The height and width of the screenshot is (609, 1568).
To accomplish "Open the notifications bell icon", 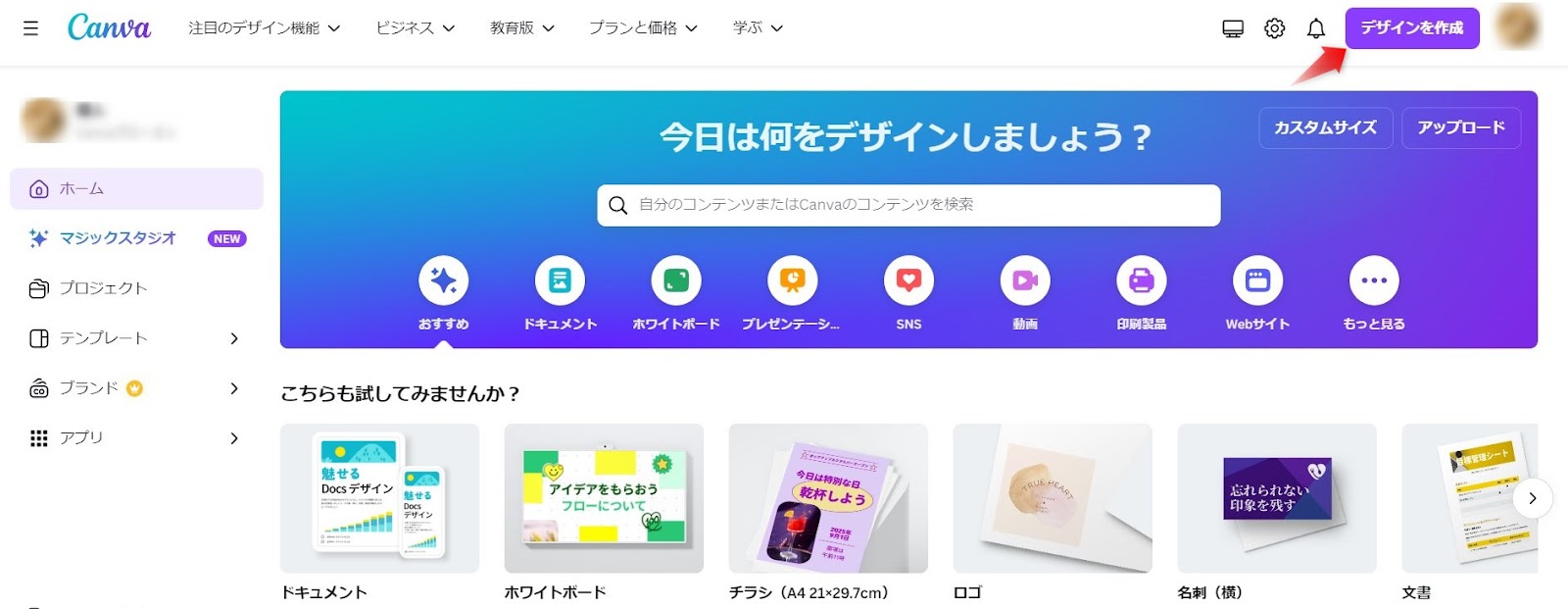I will (1316, 28).
